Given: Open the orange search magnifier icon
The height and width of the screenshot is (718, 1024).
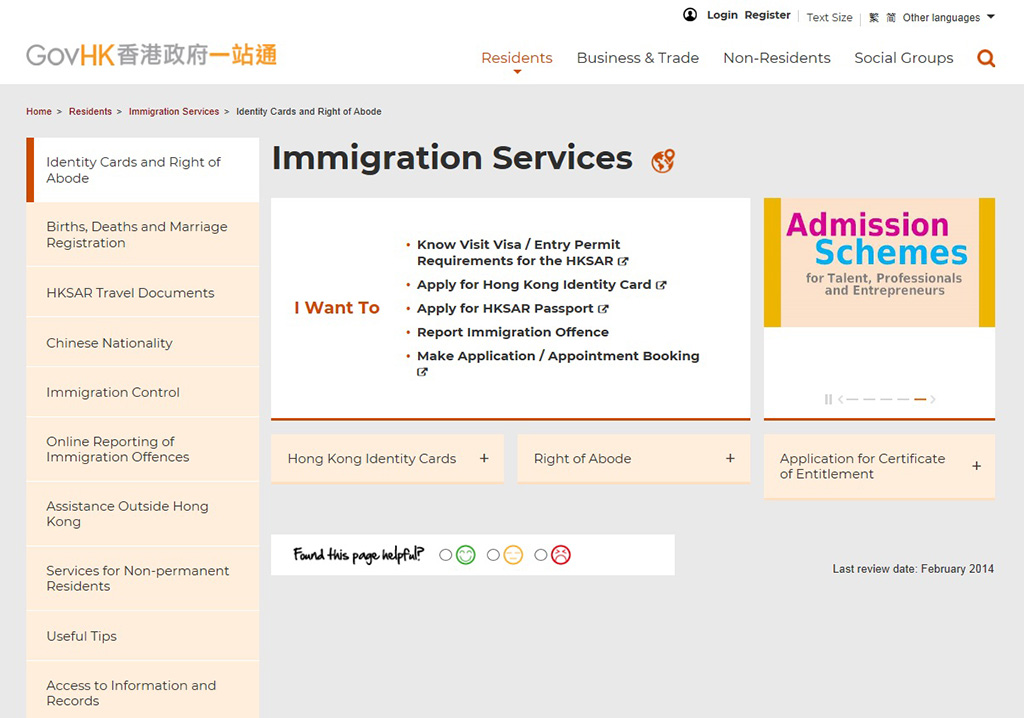Looking at the screenshot, I should (985, 58).
